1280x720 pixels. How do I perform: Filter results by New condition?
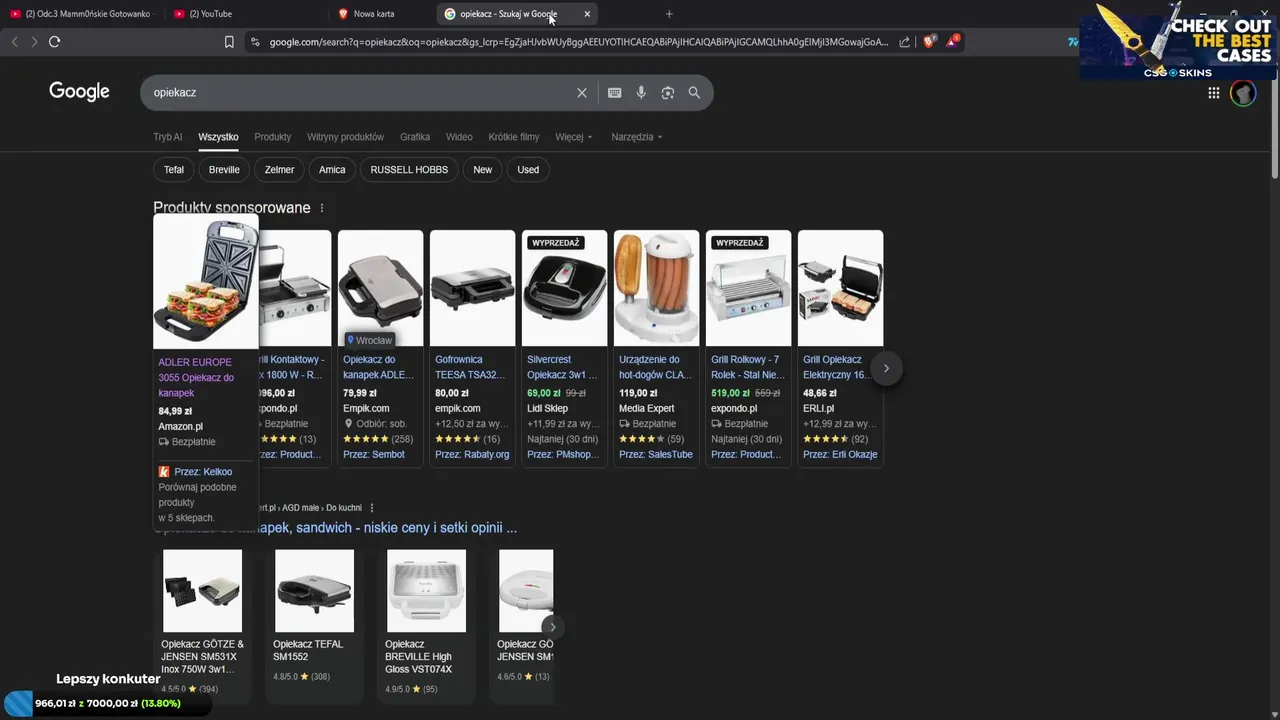[x=483, y=170]
